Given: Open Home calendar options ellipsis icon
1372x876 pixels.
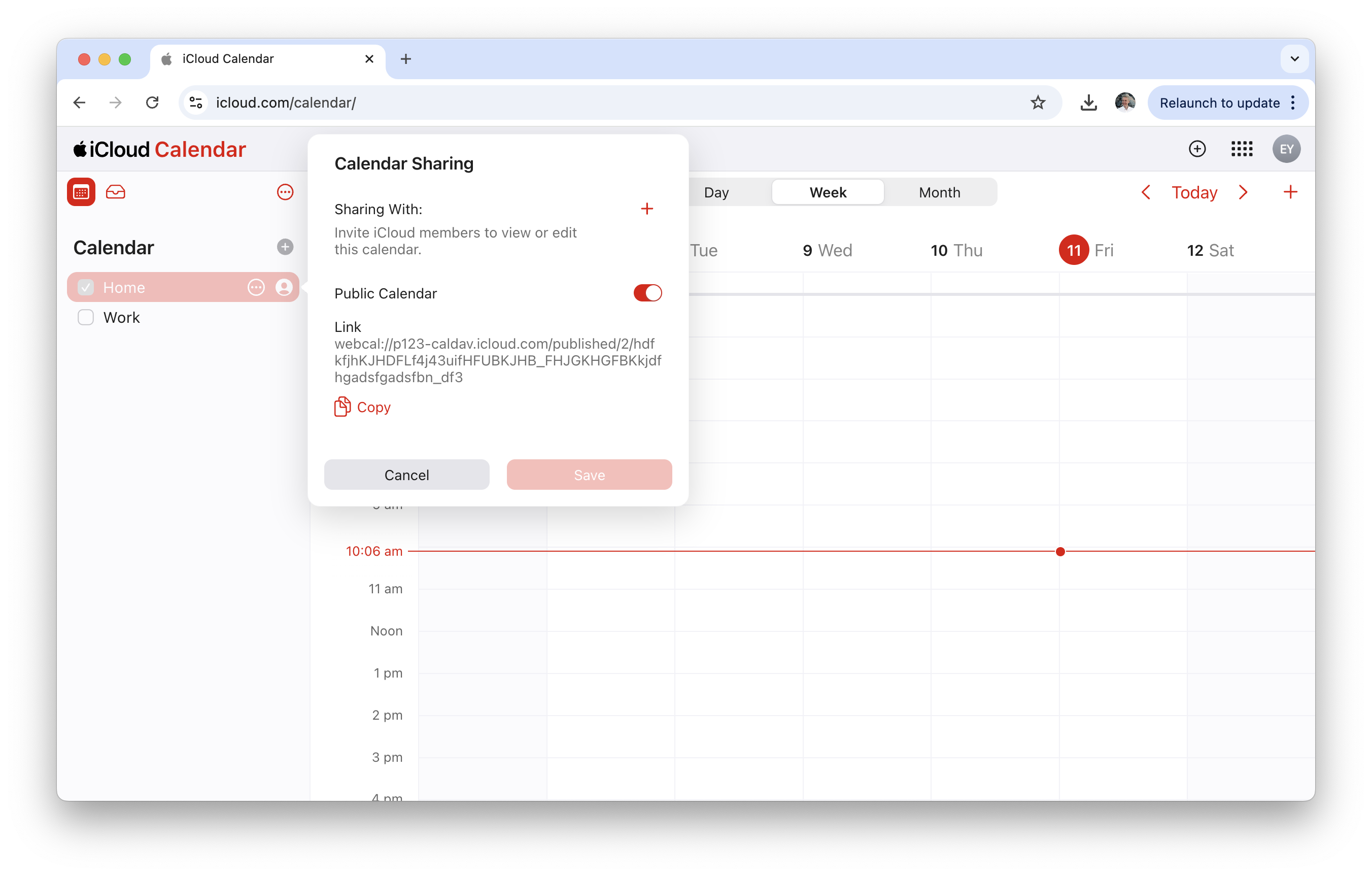Looking at the screenshot, I should click(256, 287).
